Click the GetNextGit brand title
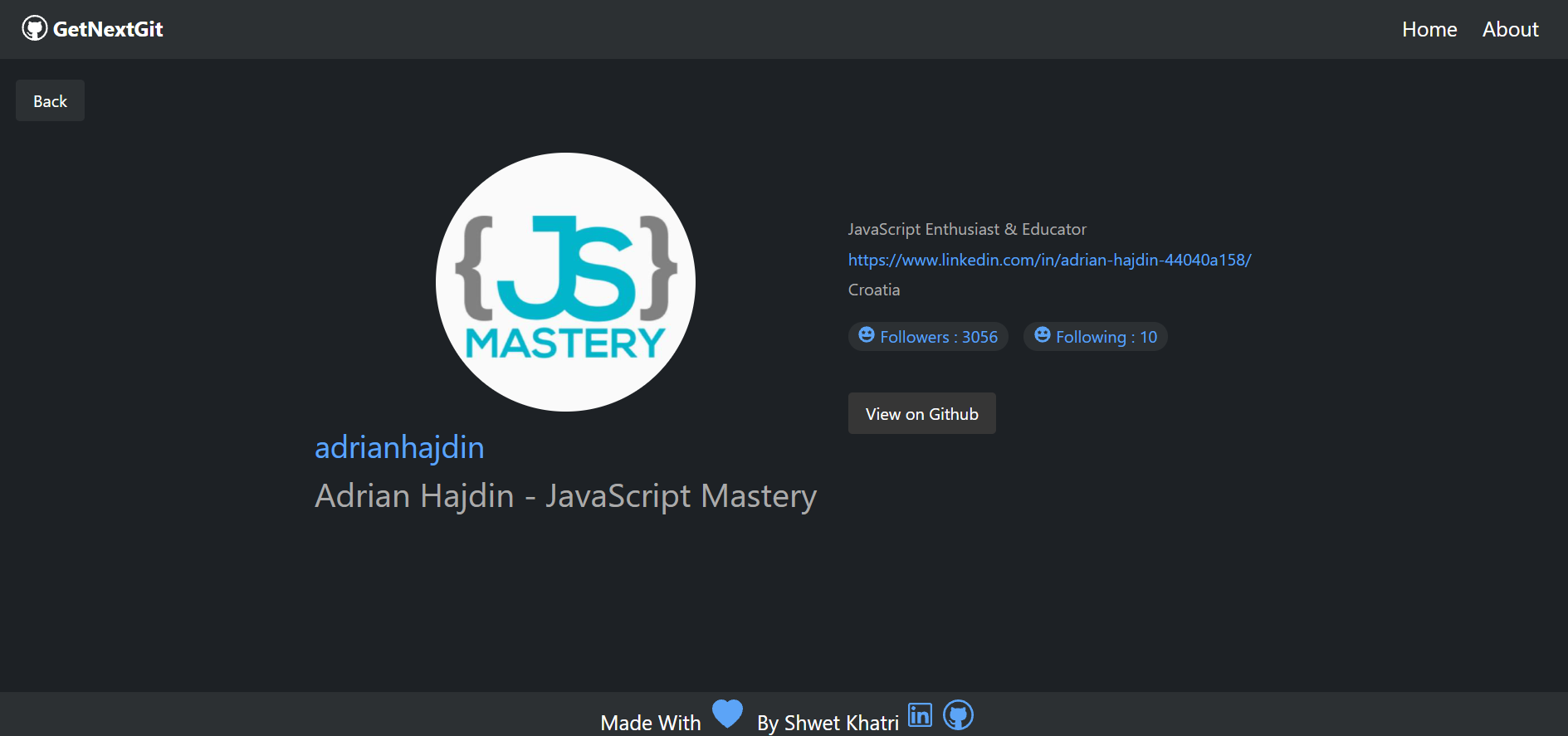The width and height of the screenshot is (1568, 736). [108, 29]
